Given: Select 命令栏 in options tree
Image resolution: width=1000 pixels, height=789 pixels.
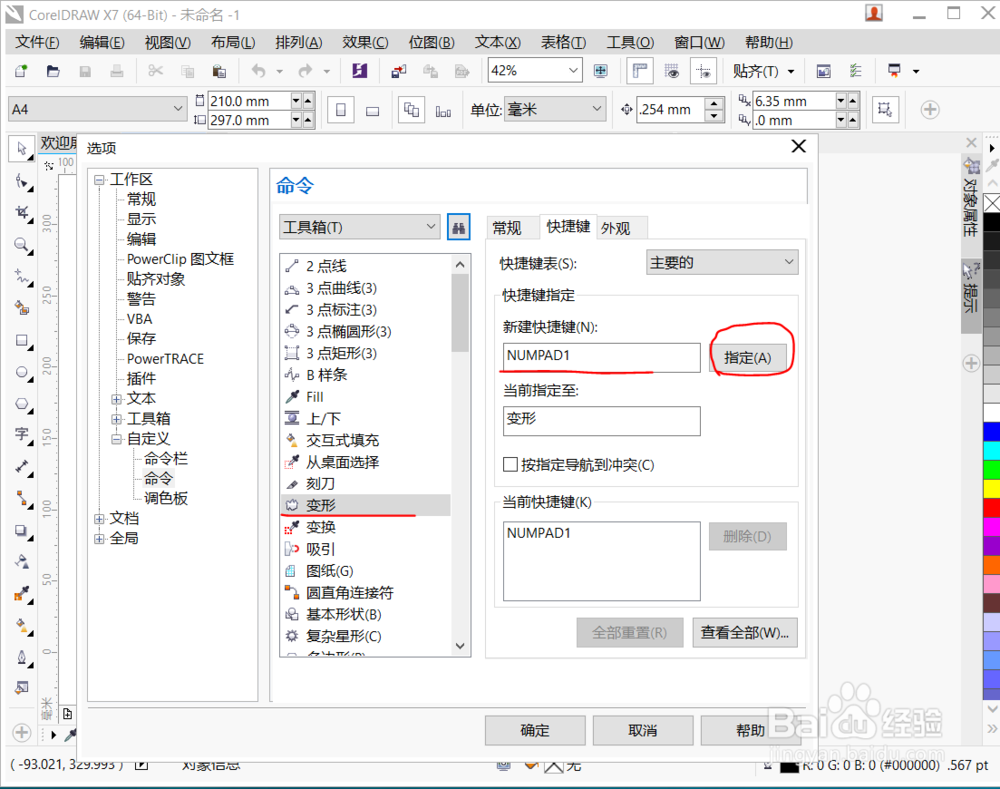Looking at the screenshot, I should (x=166, y=459).
